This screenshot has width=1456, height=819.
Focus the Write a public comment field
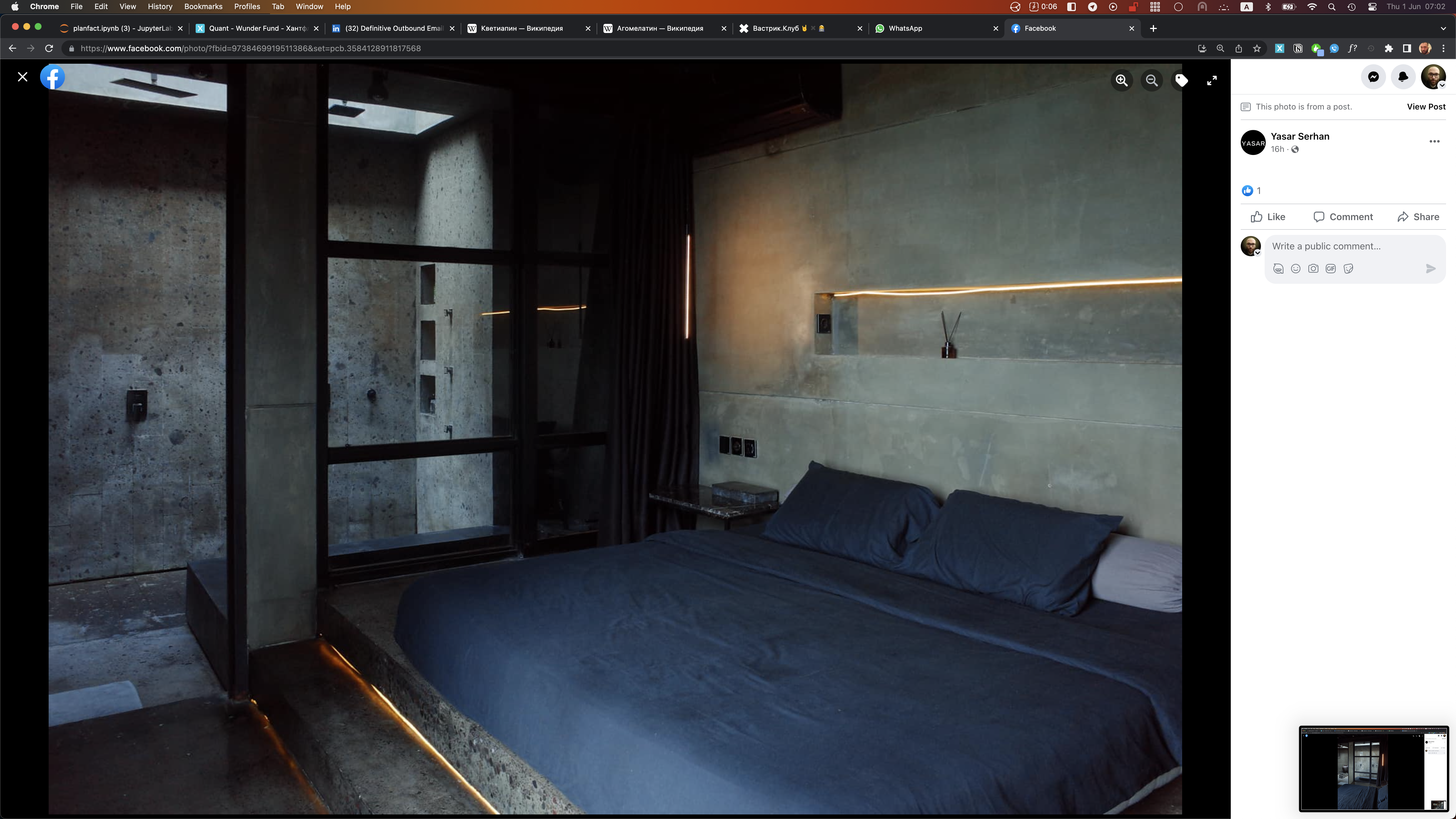coord(1345,246)
